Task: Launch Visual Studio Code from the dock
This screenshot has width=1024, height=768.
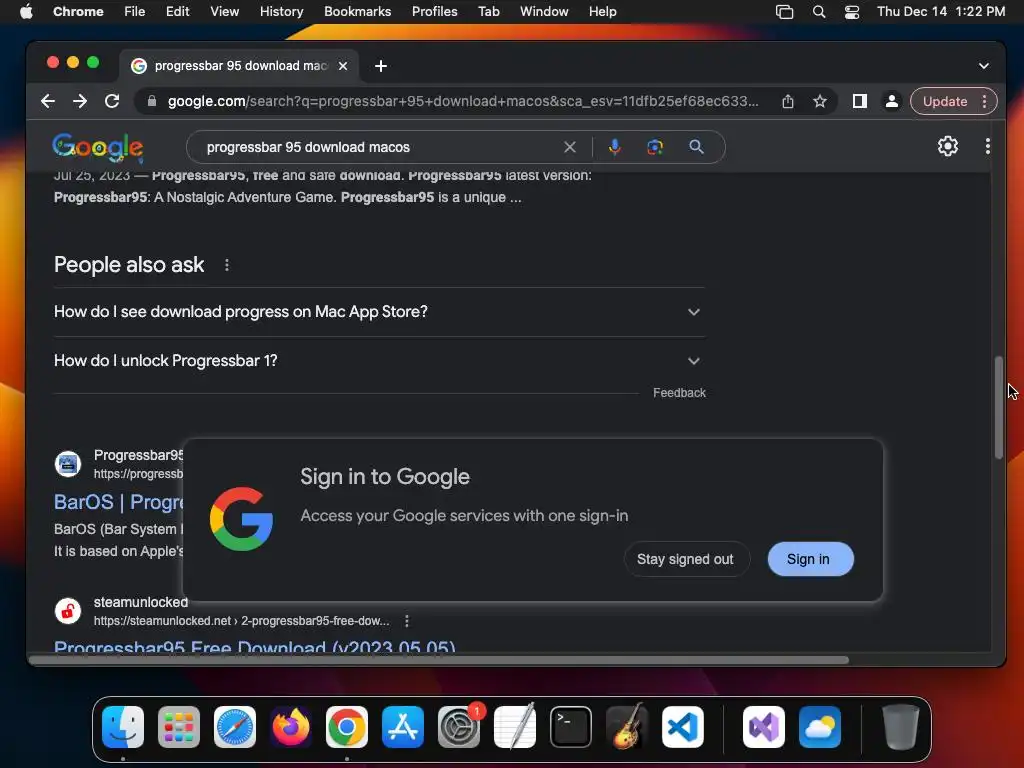Action: 682,727
